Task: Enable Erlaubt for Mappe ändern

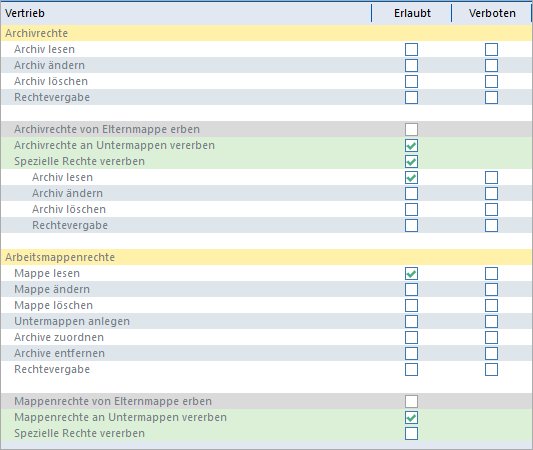Action: (411, 289)
